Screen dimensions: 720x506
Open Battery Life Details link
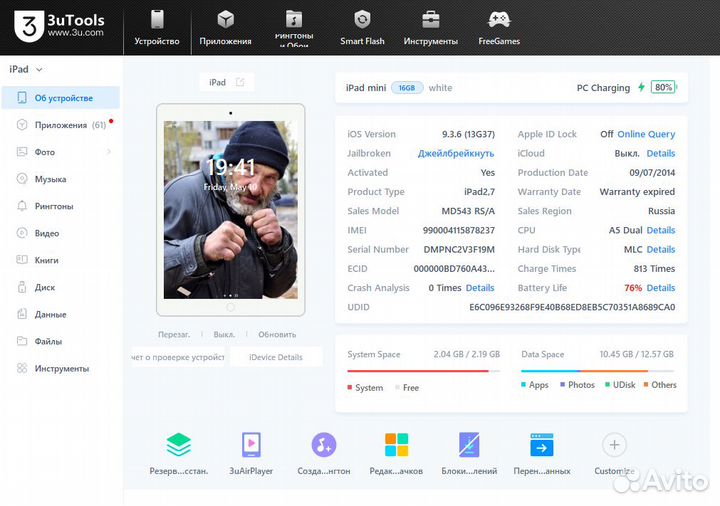661,288
